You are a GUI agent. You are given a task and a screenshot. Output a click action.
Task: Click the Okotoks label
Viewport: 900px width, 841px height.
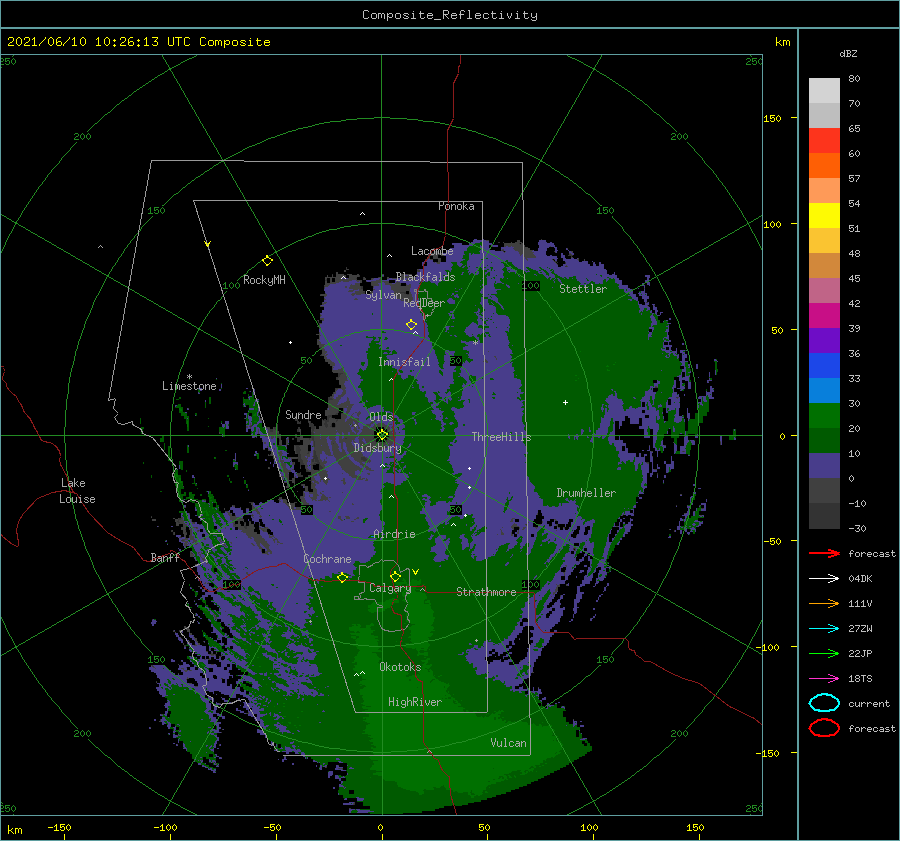400,667
